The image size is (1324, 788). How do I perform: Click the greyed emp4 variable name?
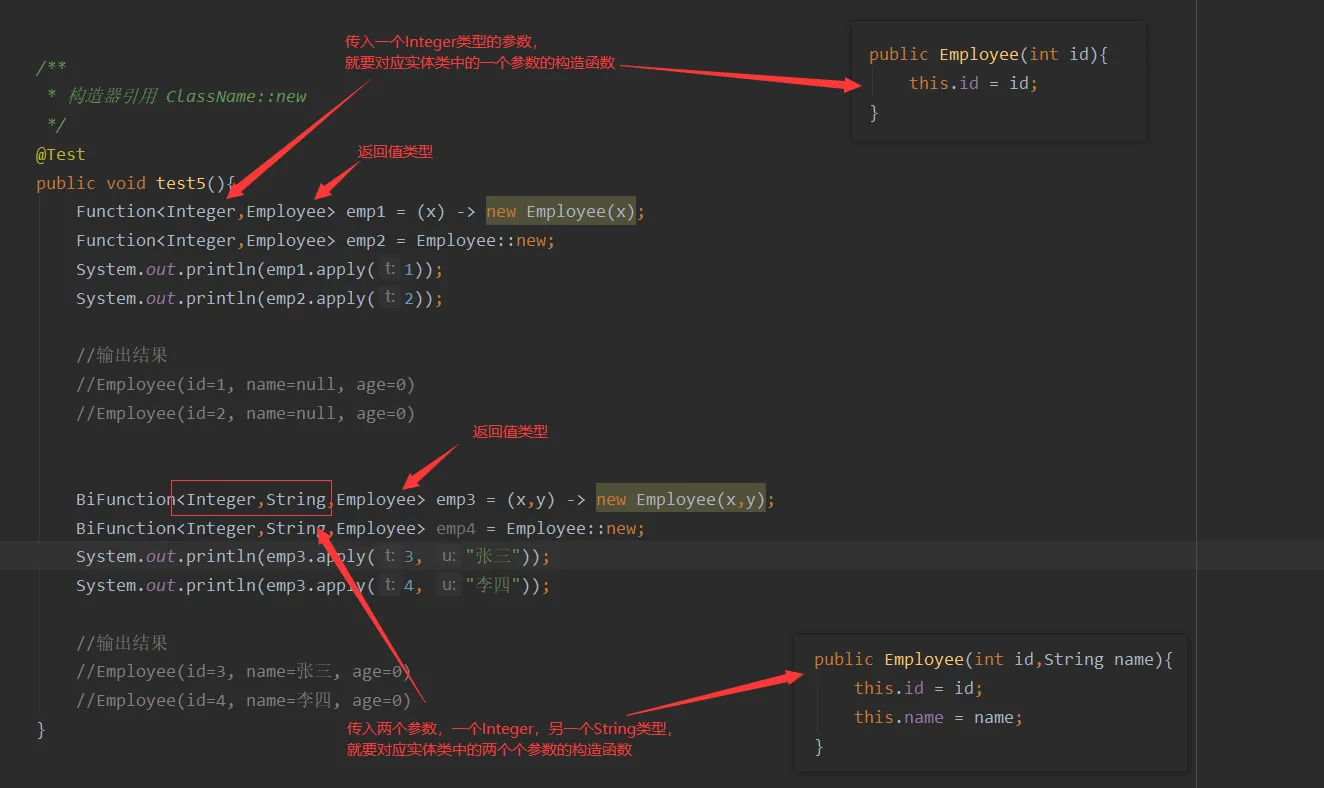coord(456,529)
